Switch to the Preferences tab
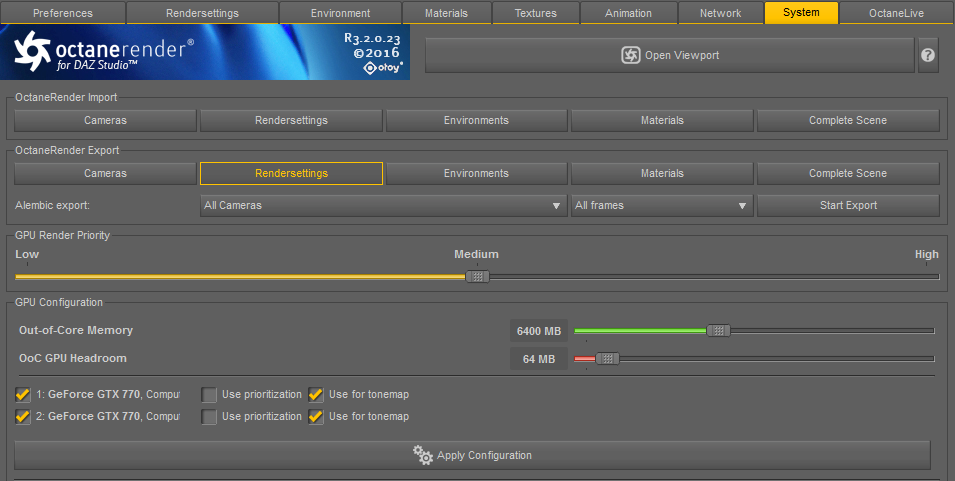Image resolution: width=955 pixels, height=481 pixels. tap(63, 13)
